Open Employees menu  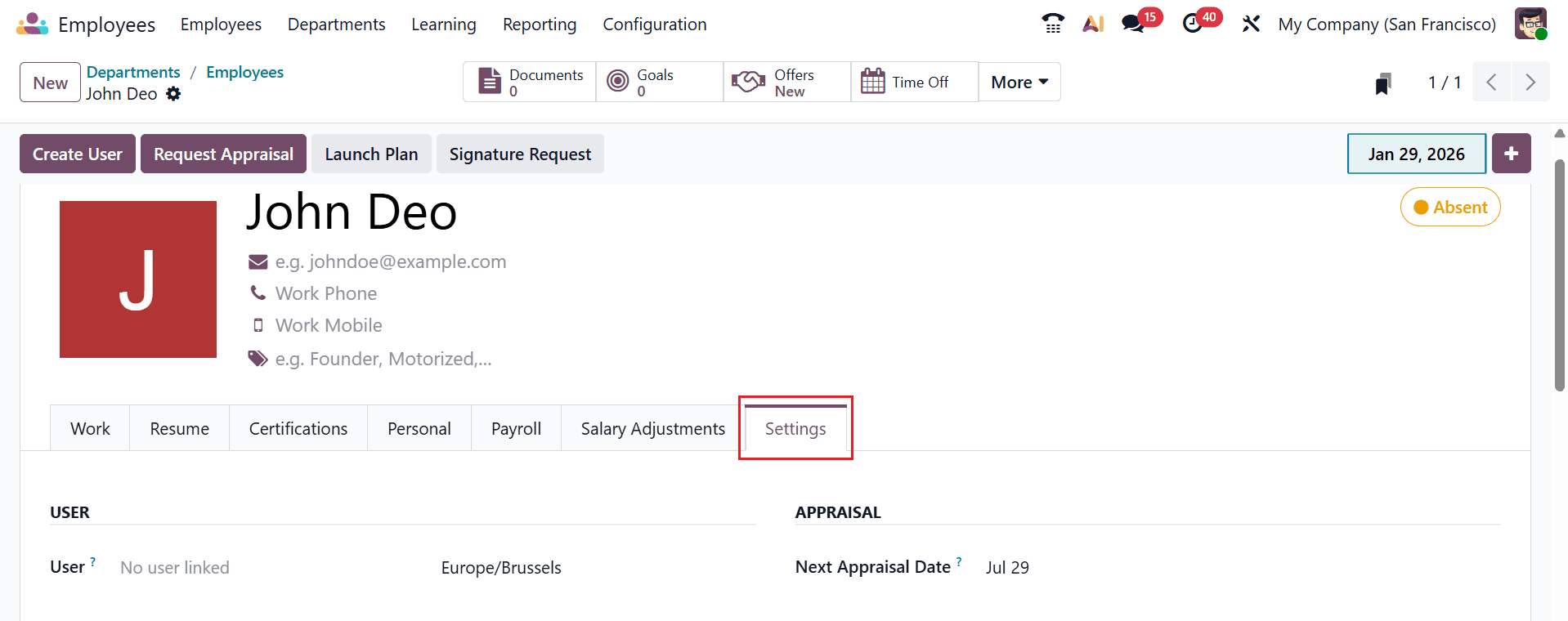coord(221,25)
